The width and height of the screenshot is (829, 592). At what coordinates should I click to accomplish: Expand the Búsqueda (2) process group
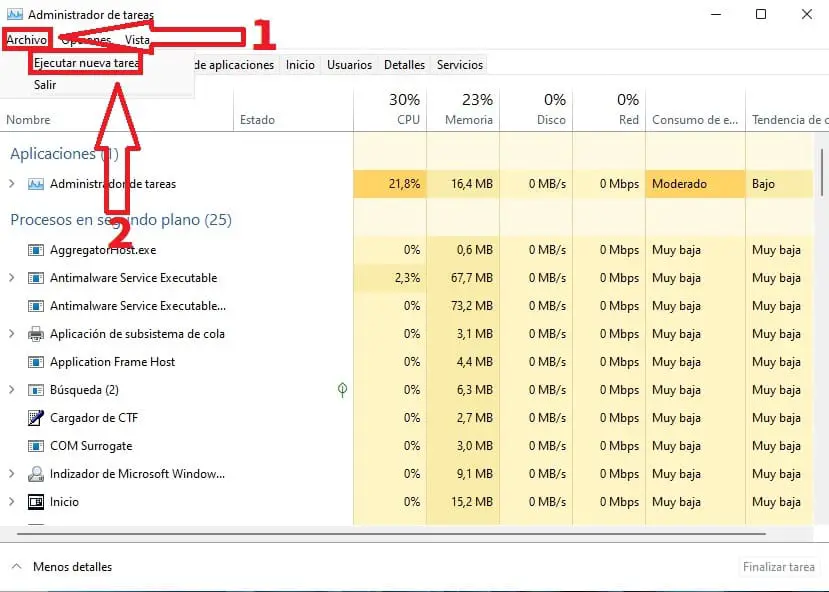(12, 390)
